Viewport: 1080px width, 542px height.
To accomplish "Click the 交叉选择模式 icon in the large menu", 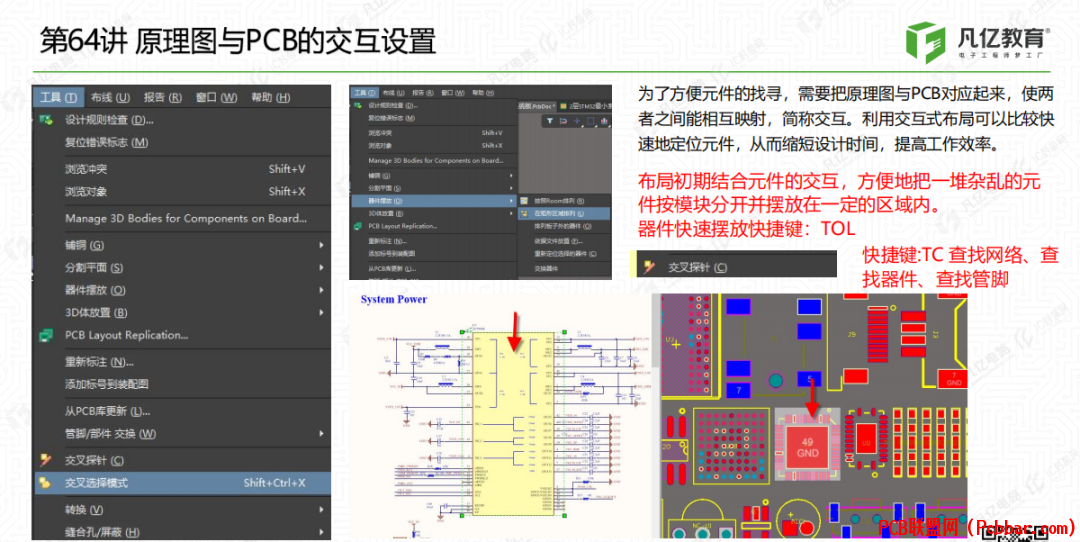I will 46,483.
